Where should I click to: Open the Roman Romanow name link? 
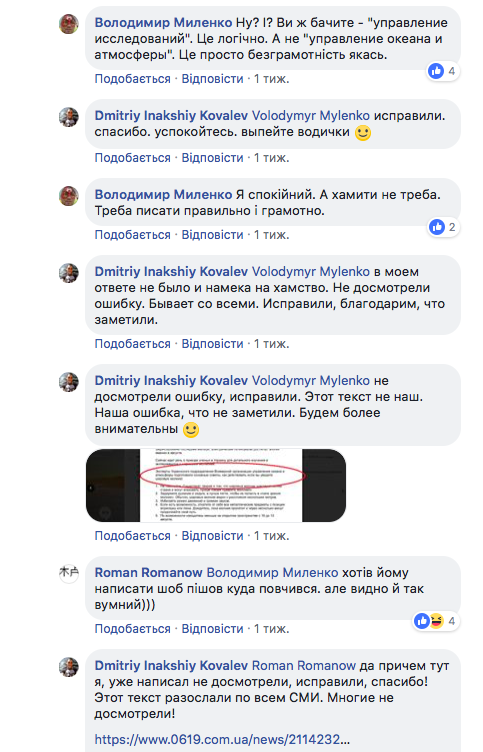click(x=148, y=573)
